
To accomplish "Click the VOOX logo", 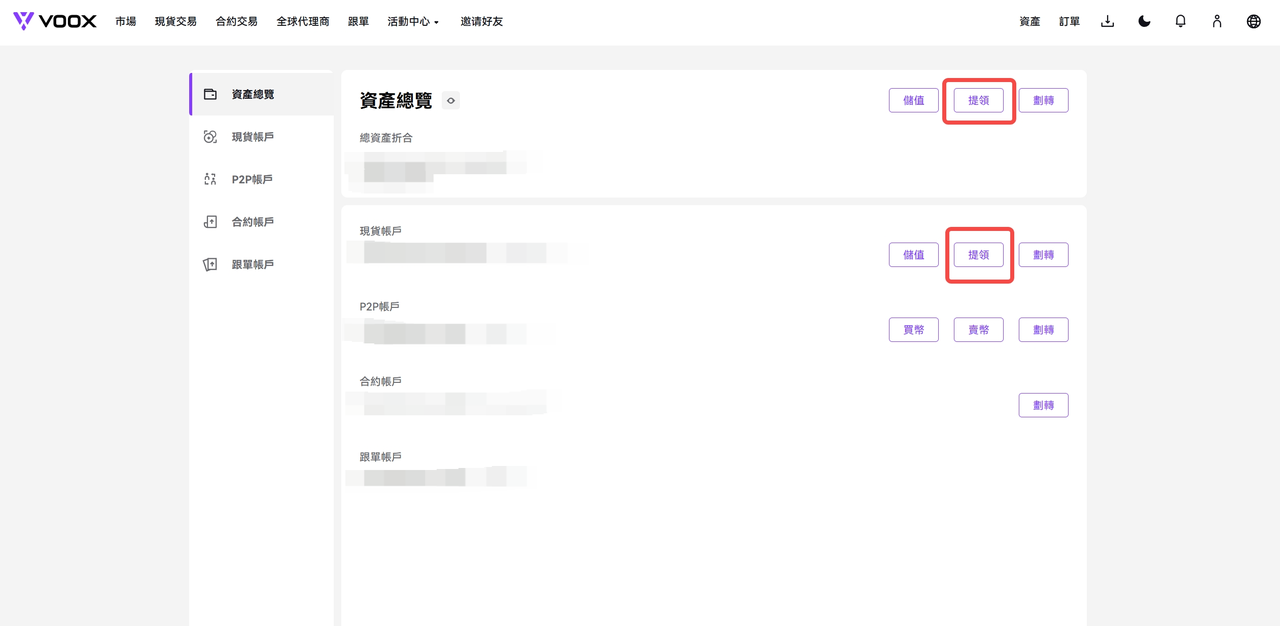I will tap(55, 21).
